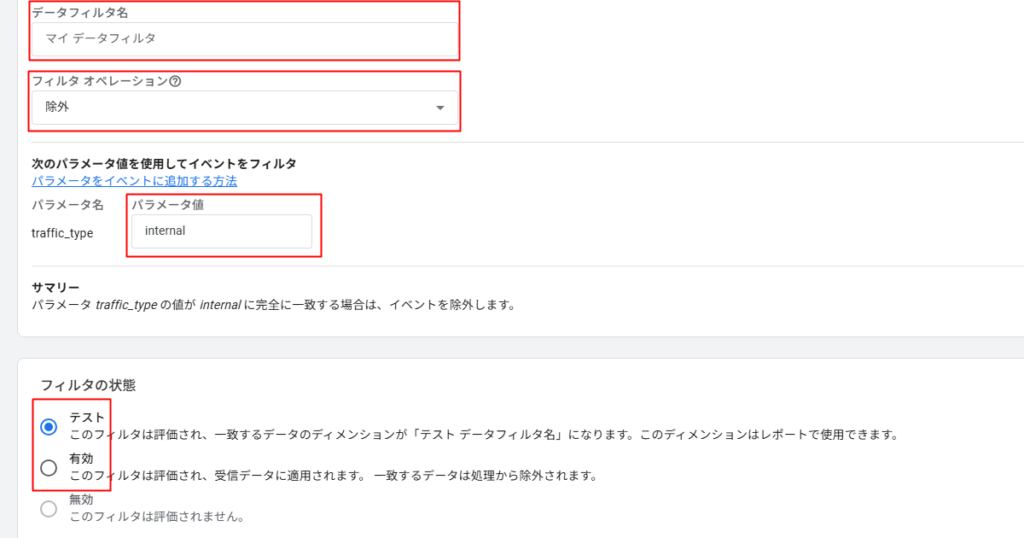Click the サマリー heading
Viewport: 1024px width, 538px height.
[55, 288]
